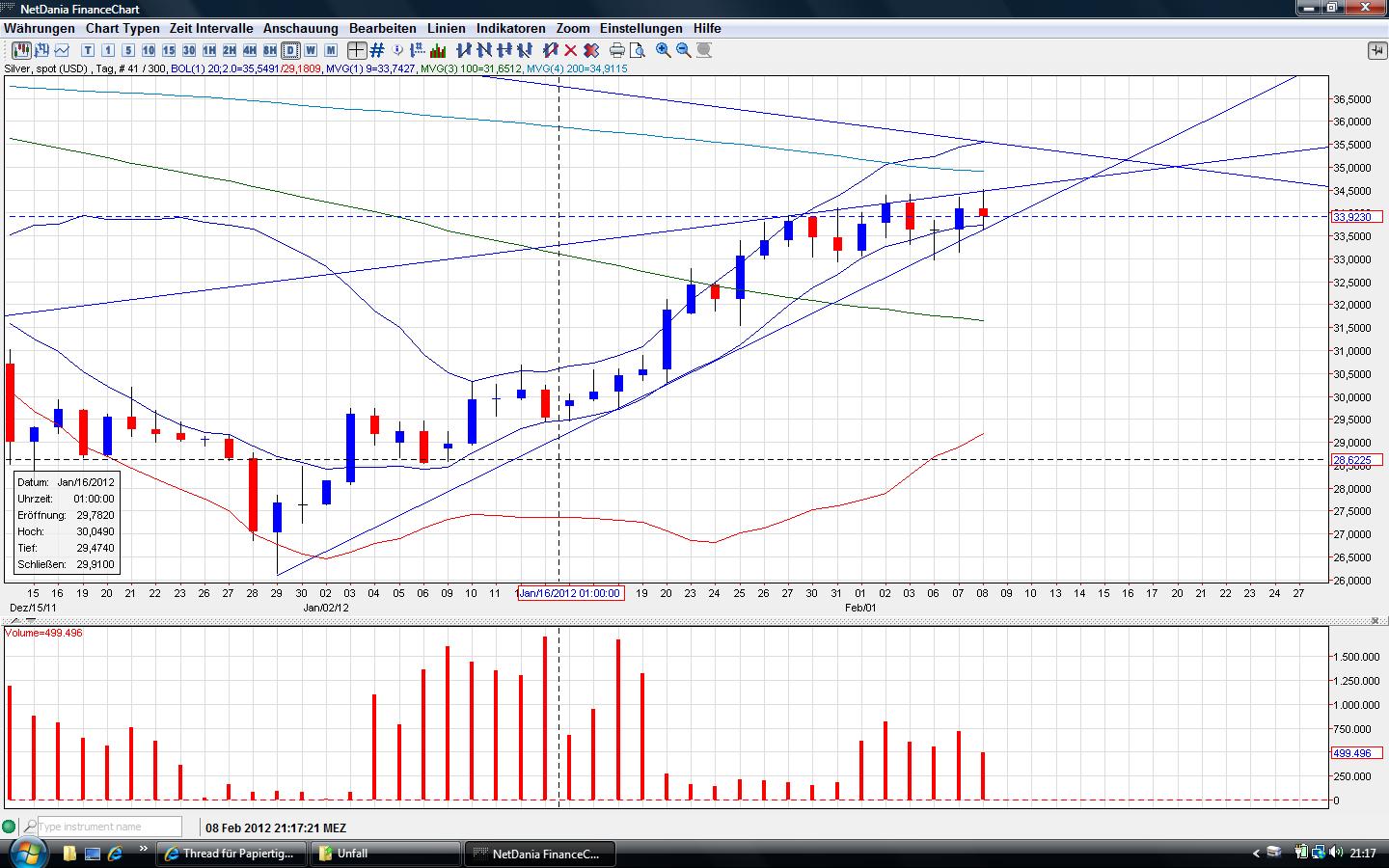Enable the weekly W interval button
Screen dimensions: 1389x868
(311, 50)
